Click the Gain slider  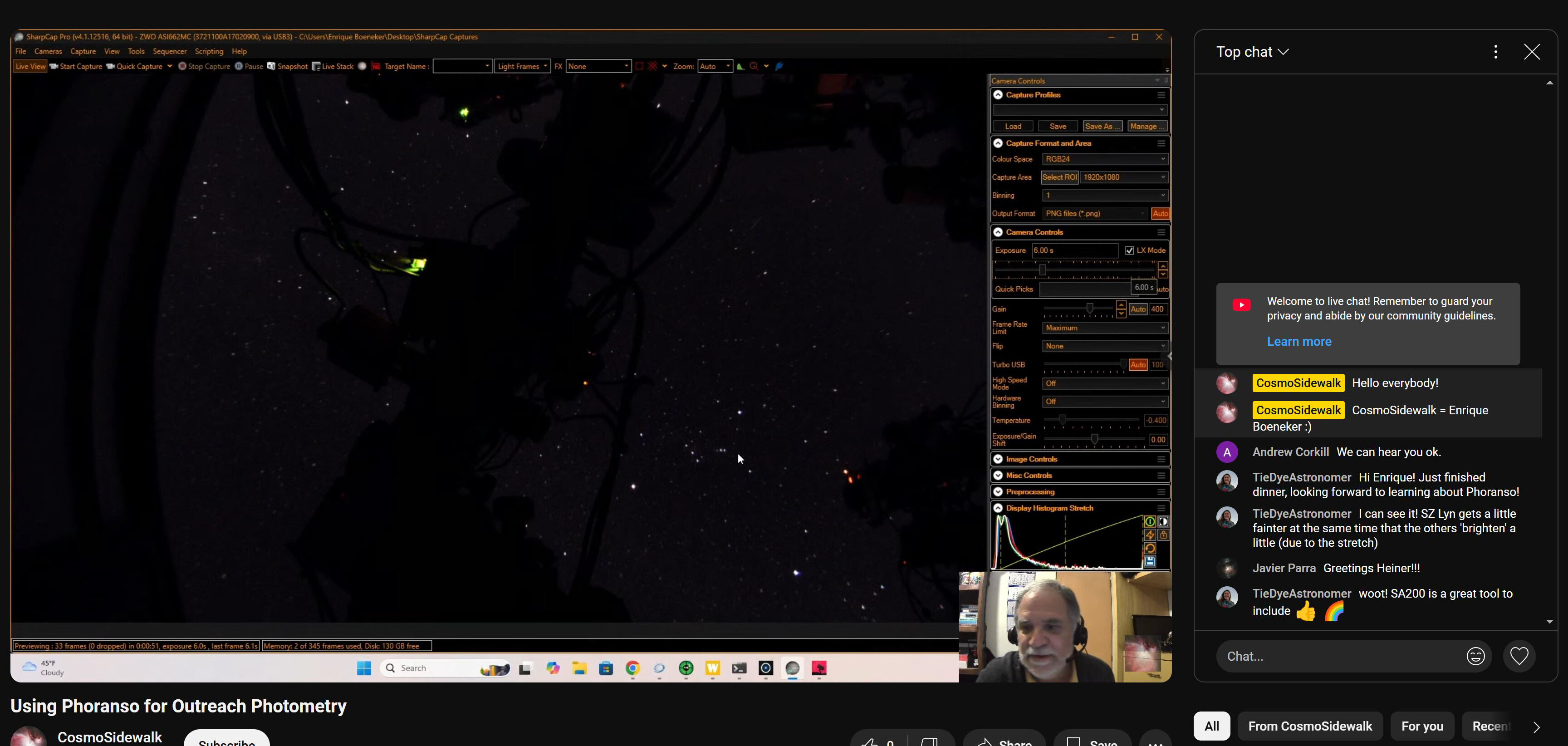(1078, 309)
